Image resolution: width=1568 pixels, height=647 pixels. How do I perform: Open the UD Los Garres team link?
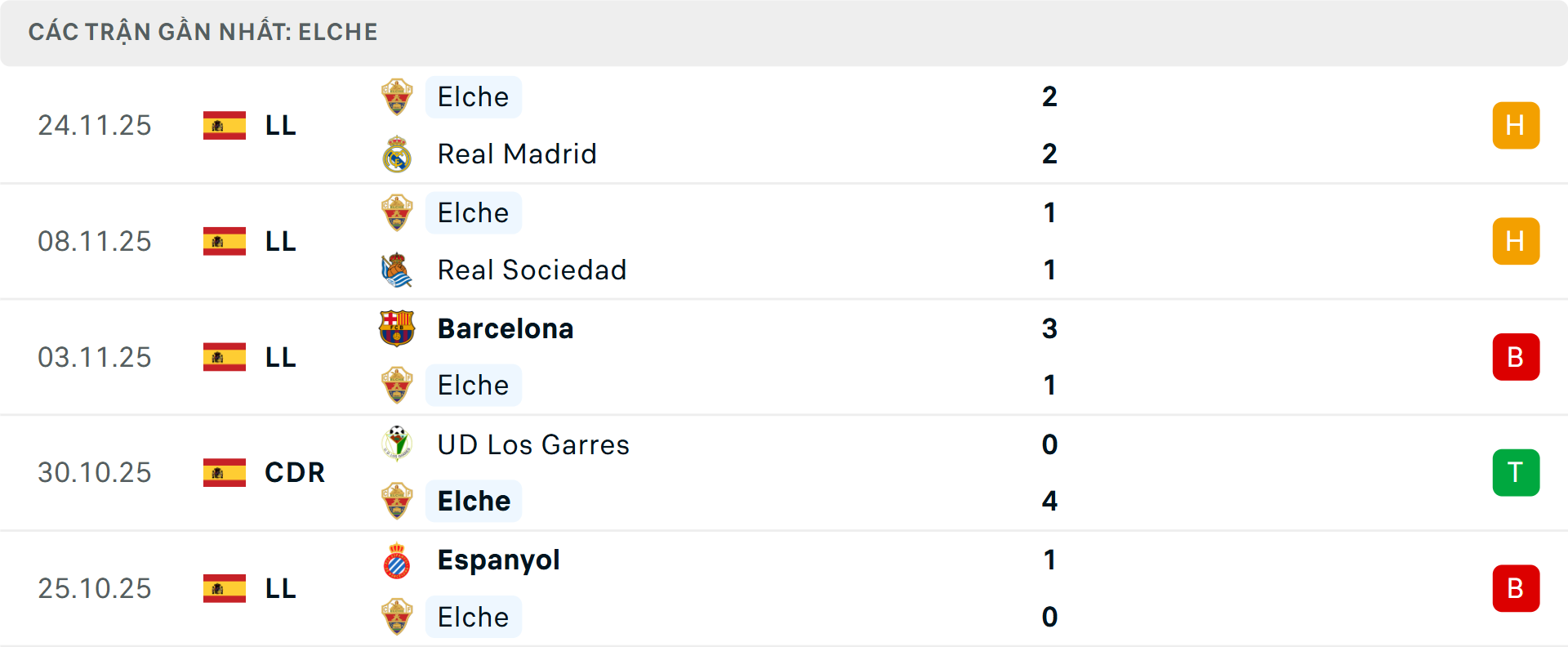point(533,444)
